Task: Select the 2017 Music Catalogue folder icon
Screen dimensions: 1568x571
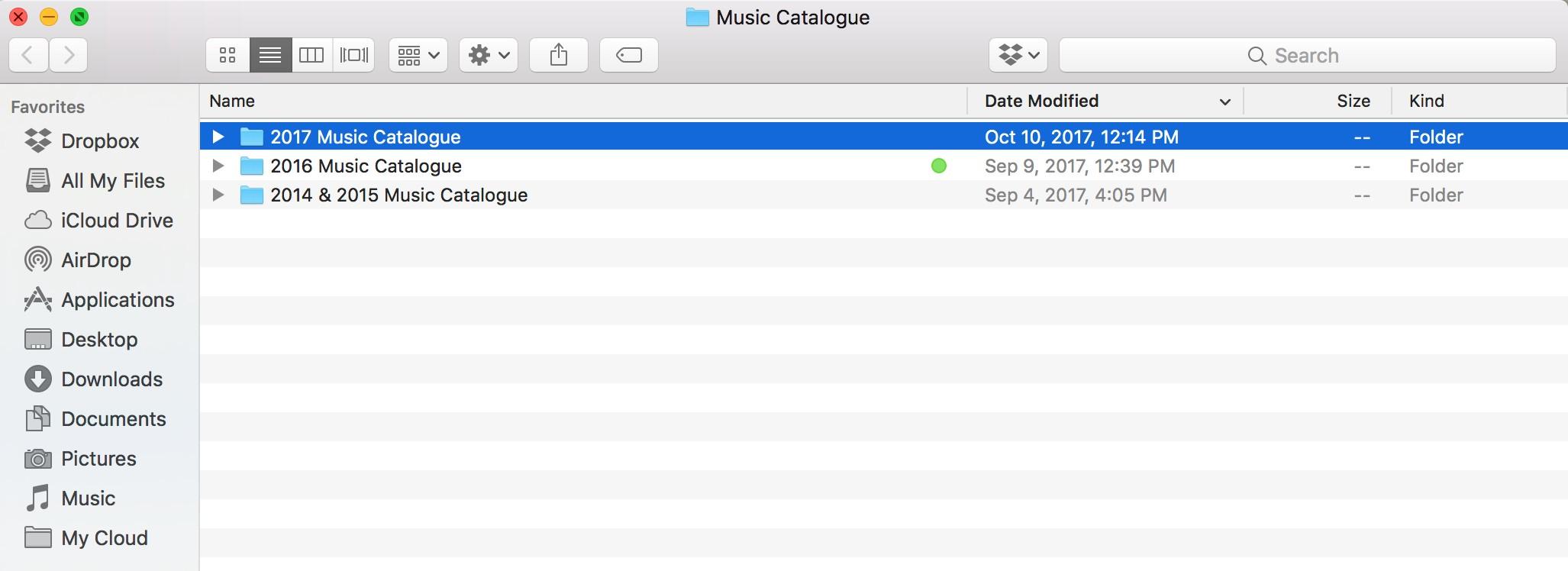Action: point(251,137)
